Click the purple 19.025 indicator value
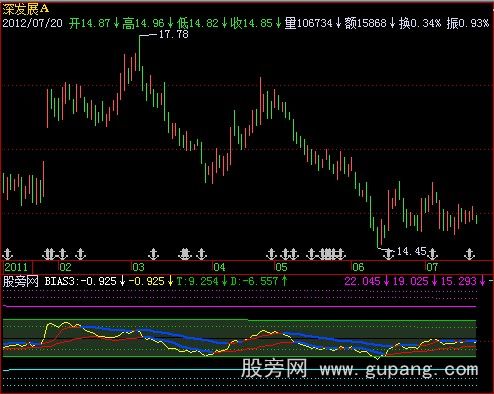The image size is (494, 394). click(410, 281)
